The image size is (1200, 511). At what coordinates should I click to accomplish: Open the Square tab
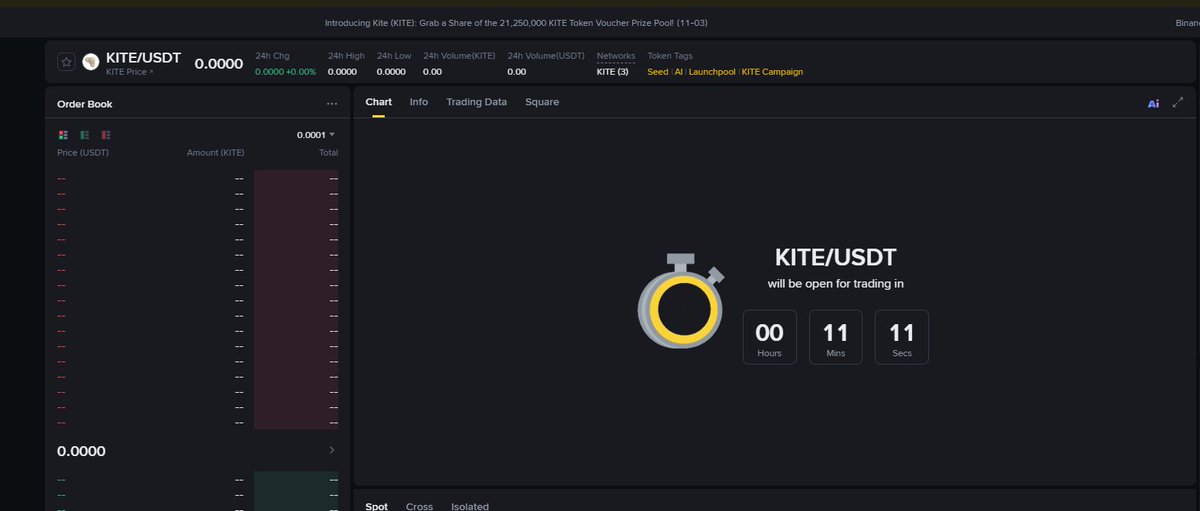542,102
